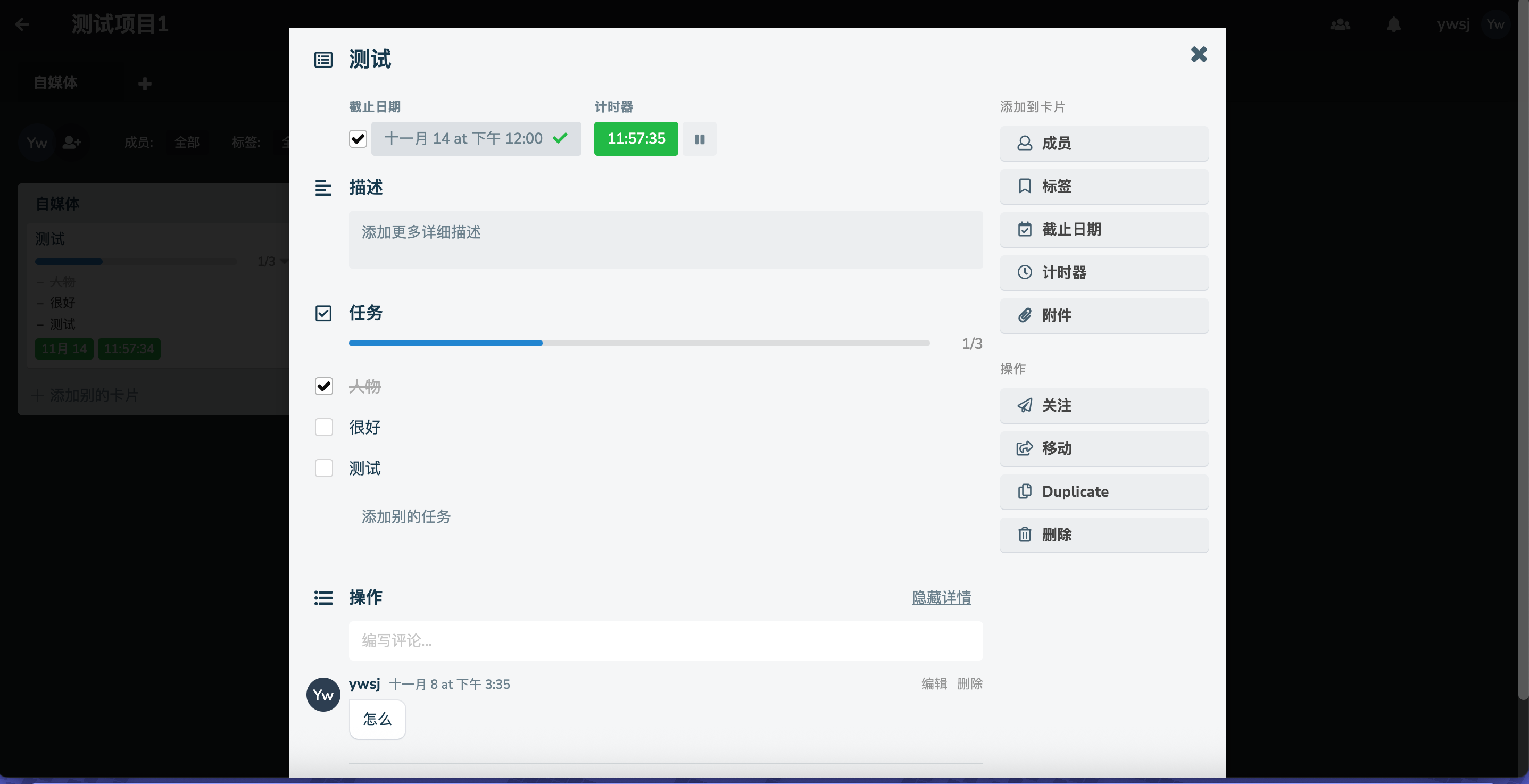Uncheck the due date completed checkbox

coord(358,139)
